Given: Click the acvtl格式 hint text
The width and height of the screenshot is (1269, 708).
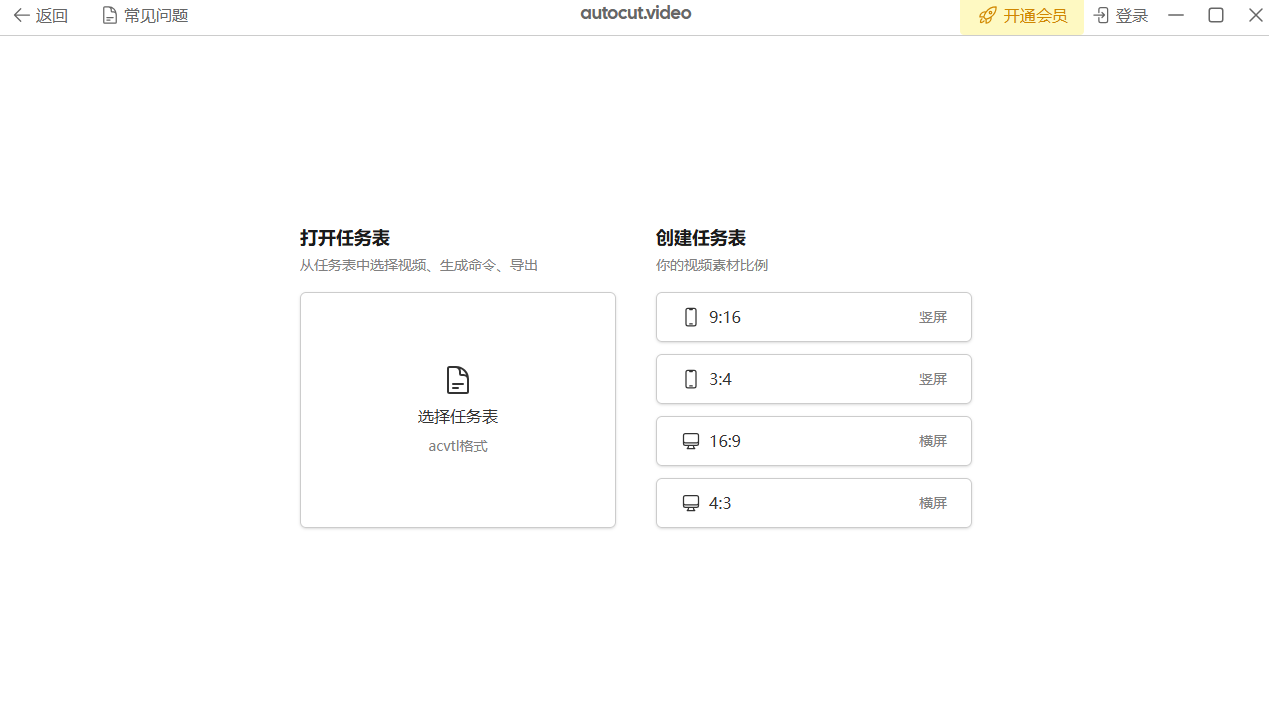Looking at the screenshot, I should (458, 446).
